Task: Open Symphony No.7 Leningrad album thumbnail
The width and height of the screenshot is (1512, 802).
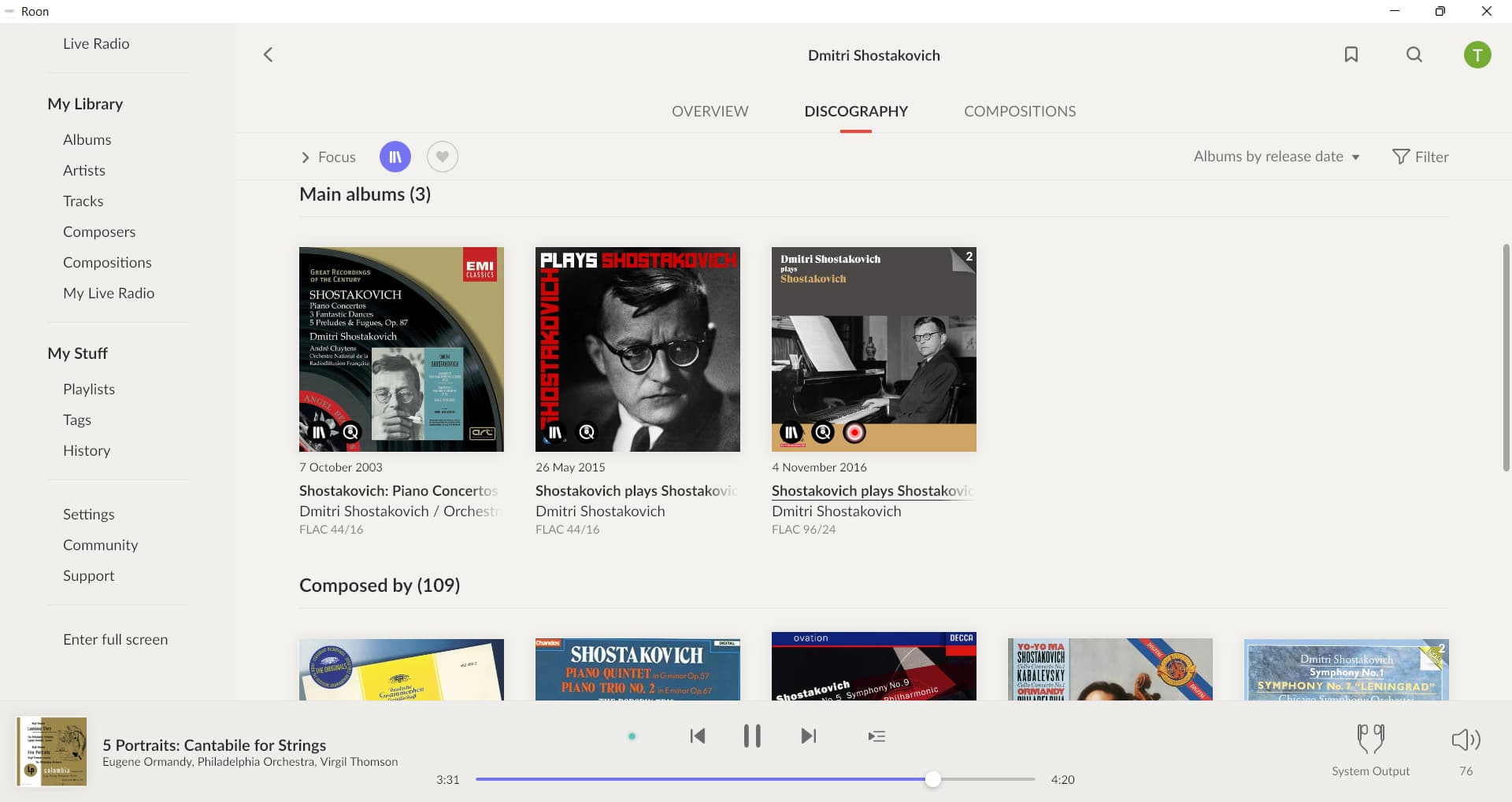Action: point(1347,669)
